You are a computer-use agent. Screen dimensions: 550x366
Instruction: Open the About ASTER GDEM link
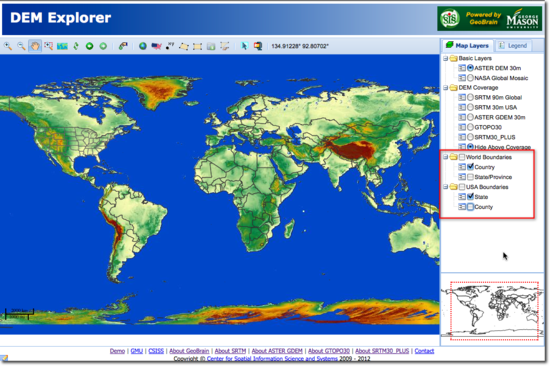(277, 351)
